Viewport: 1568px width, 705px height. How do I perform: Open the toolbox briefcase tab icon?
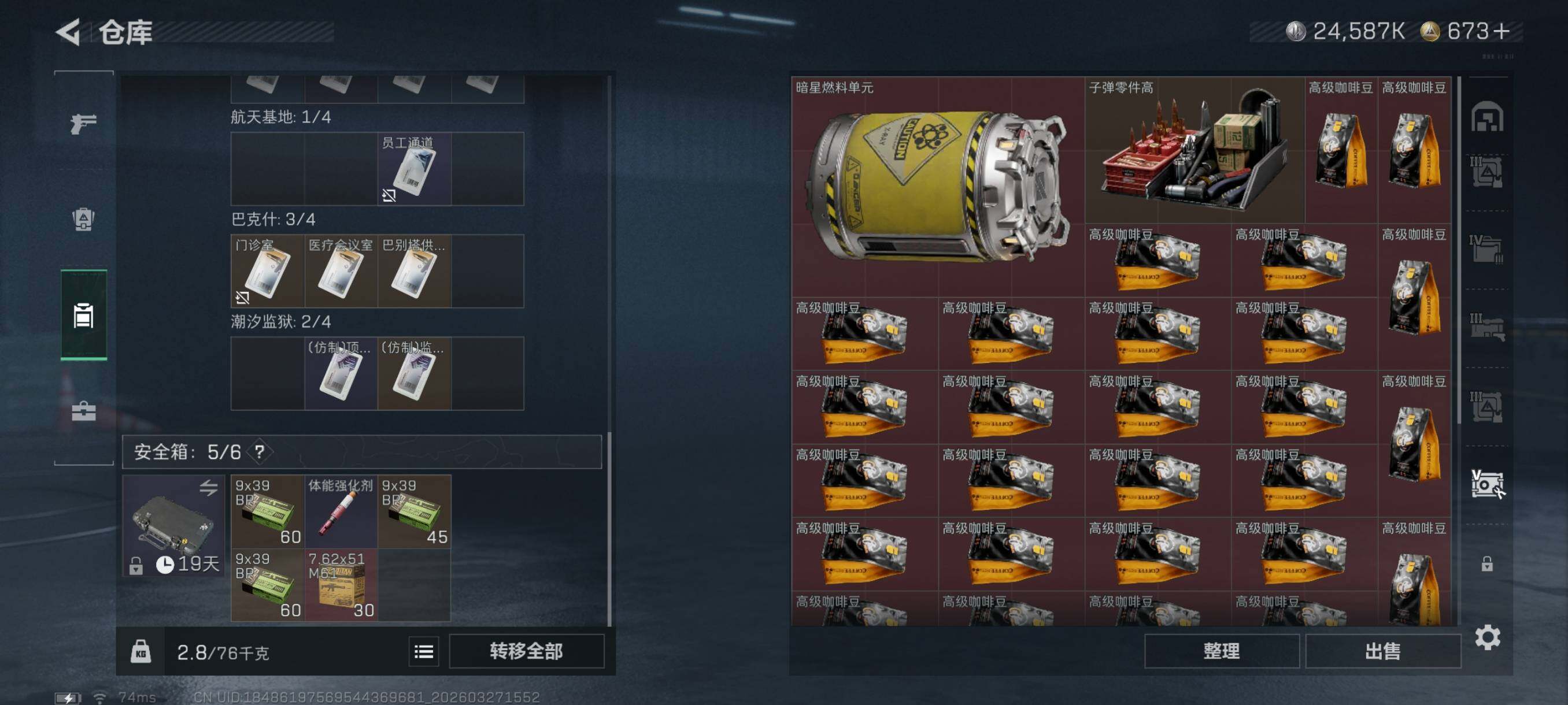[83, 411]
